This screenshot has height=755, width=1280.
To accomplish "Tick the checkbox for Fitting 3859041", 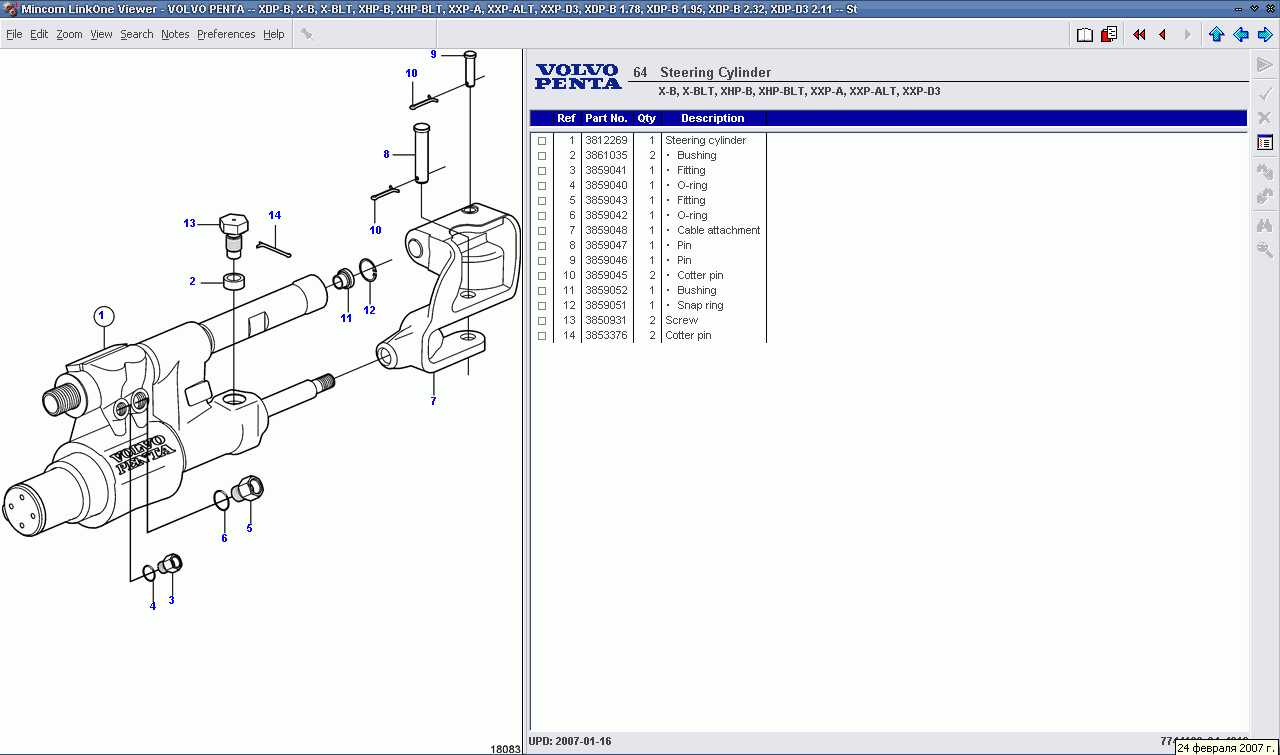I will point(542,171).
